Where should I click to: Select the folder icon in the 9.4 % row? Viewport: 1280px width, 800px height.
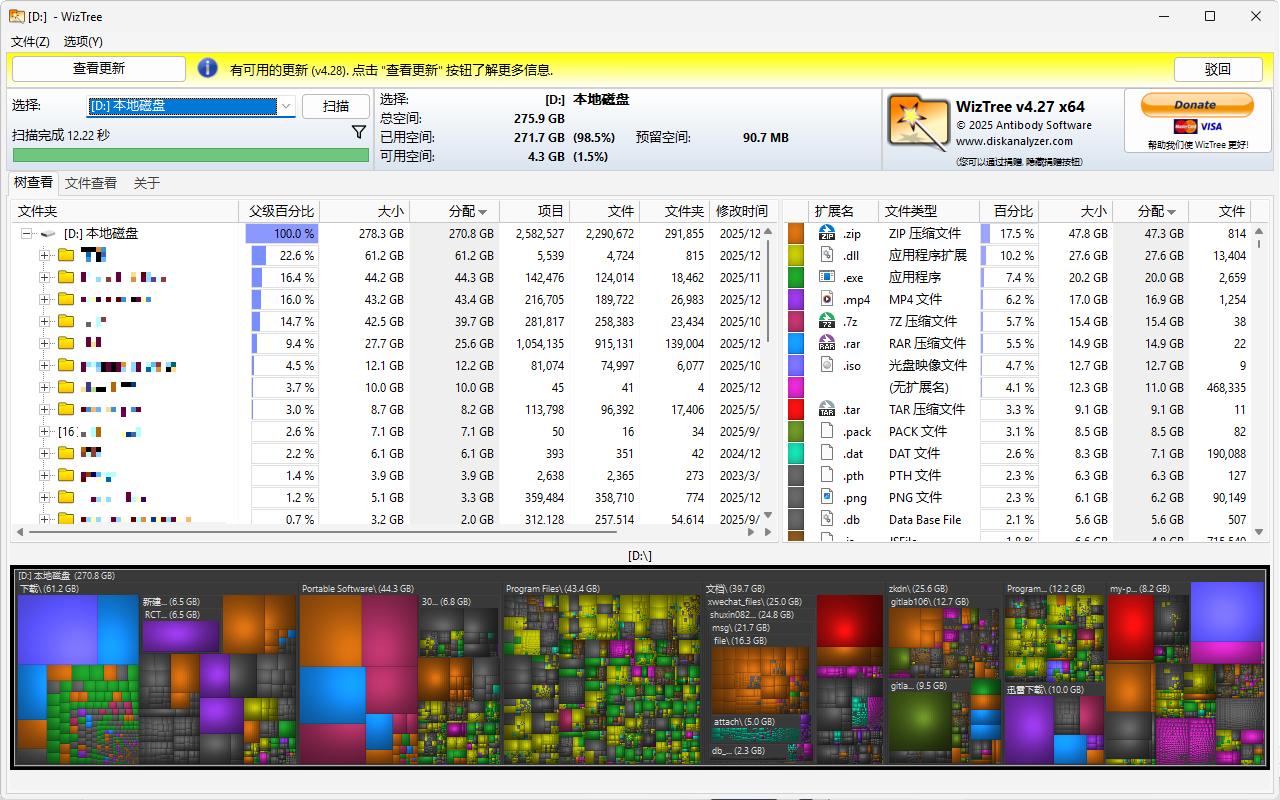(x=66, y=343)
